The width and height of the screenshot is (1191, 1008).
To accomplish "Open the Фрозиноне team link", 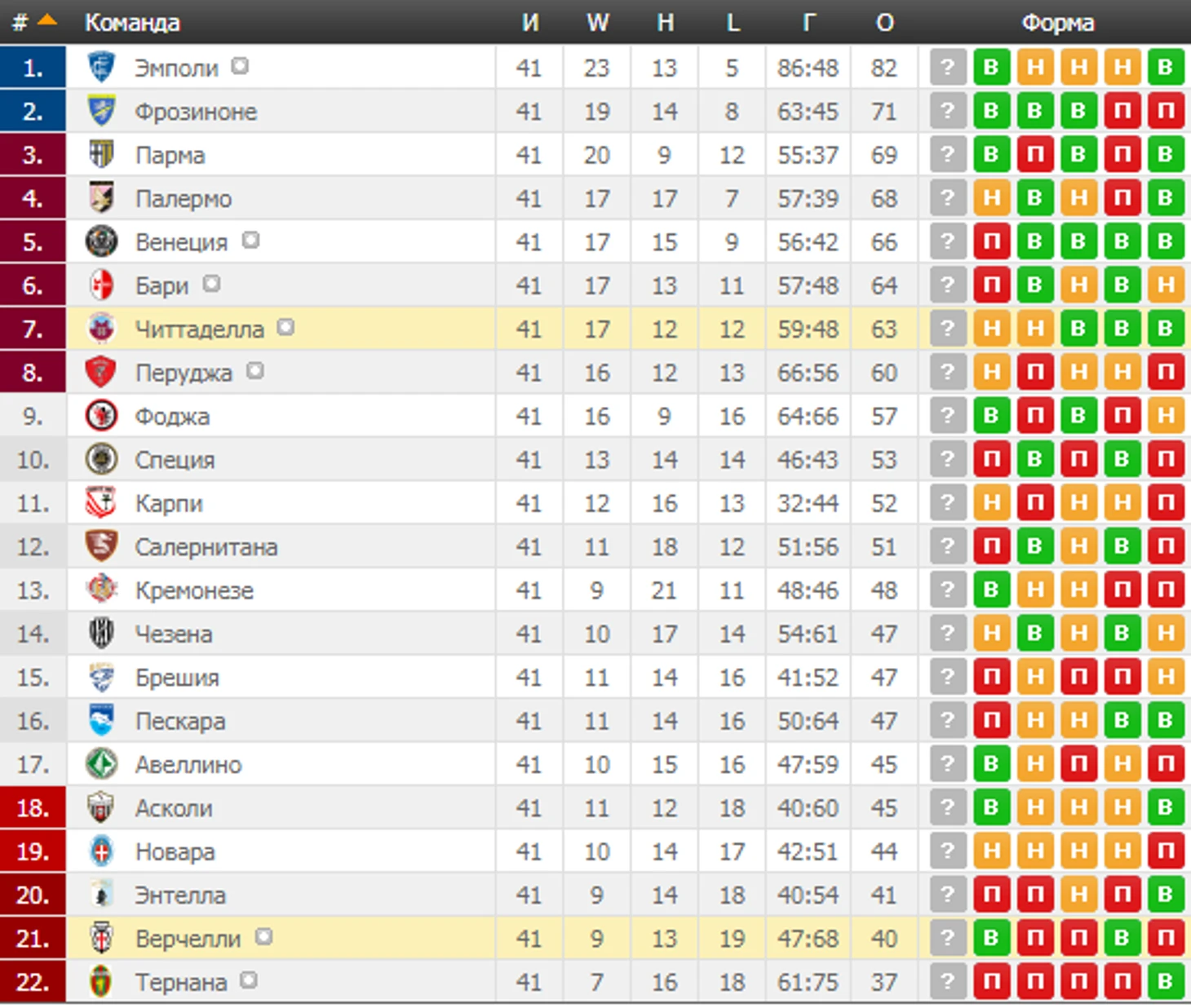I will [x=196, y=112].
